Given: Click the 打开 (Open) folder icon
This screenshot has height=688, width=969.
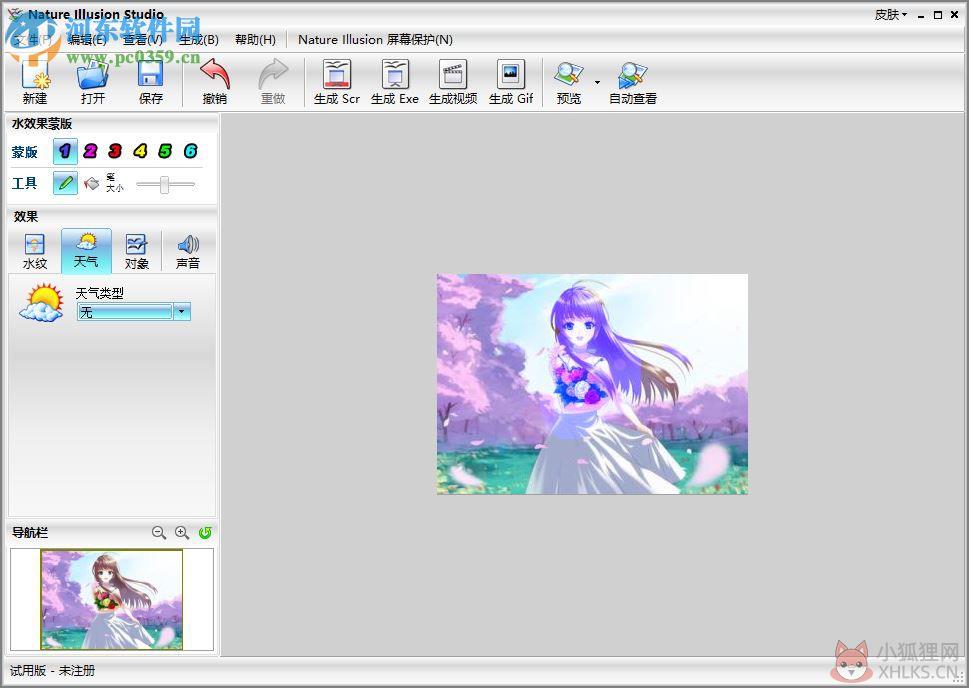Looking at the screenshot, I should pos(93,75).
